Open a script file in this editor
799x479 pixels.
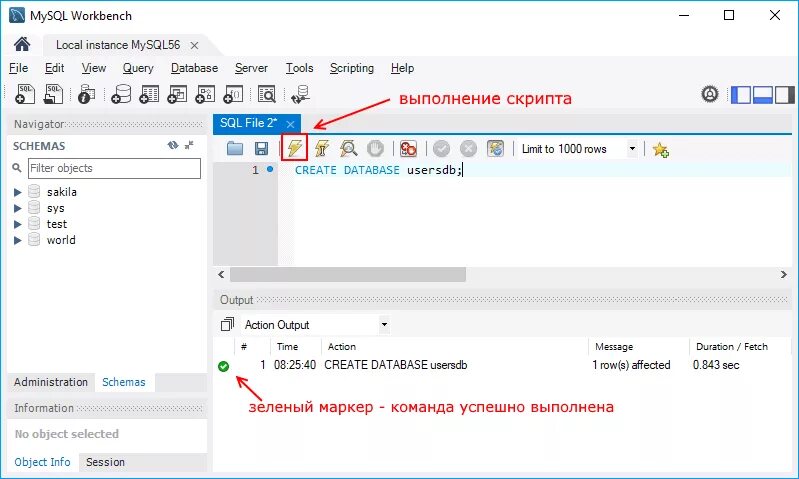[234, 148]
